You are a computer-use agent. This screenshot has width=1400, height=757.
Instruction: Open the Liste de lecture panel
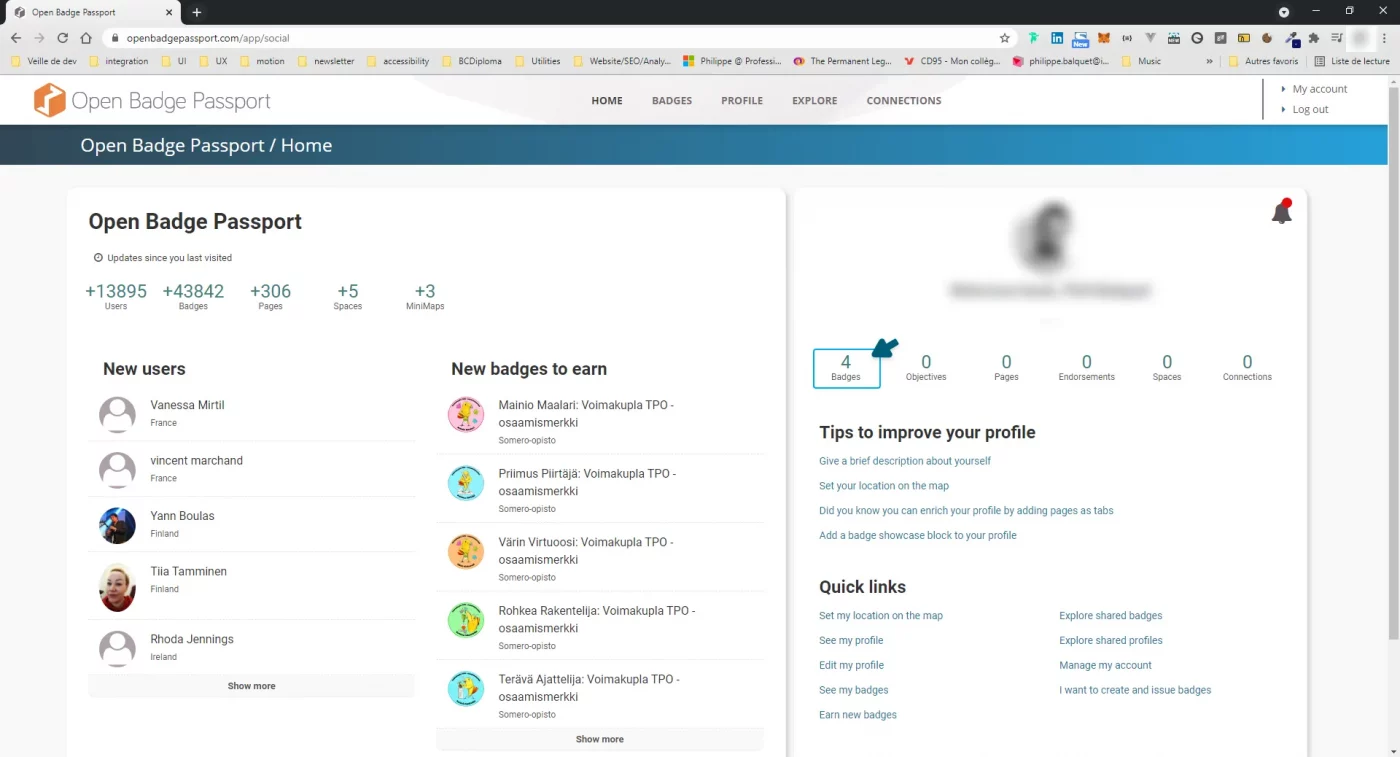[1352, 61]
